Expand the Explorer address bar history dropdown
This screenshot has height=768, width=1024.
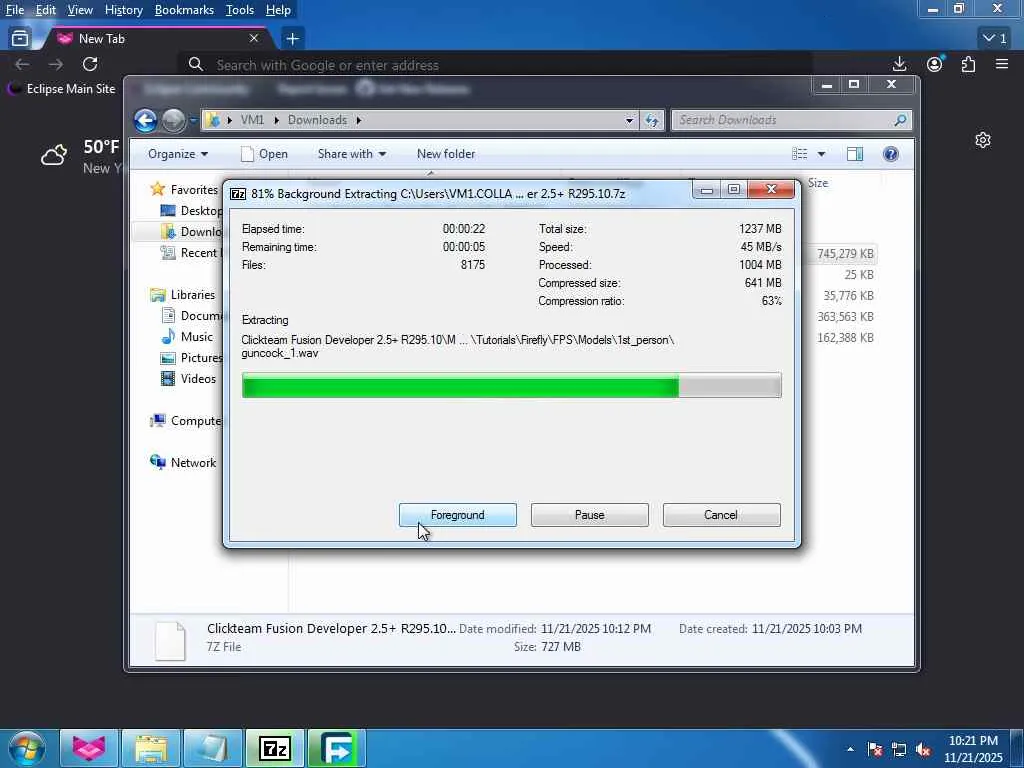pos(630,120)
